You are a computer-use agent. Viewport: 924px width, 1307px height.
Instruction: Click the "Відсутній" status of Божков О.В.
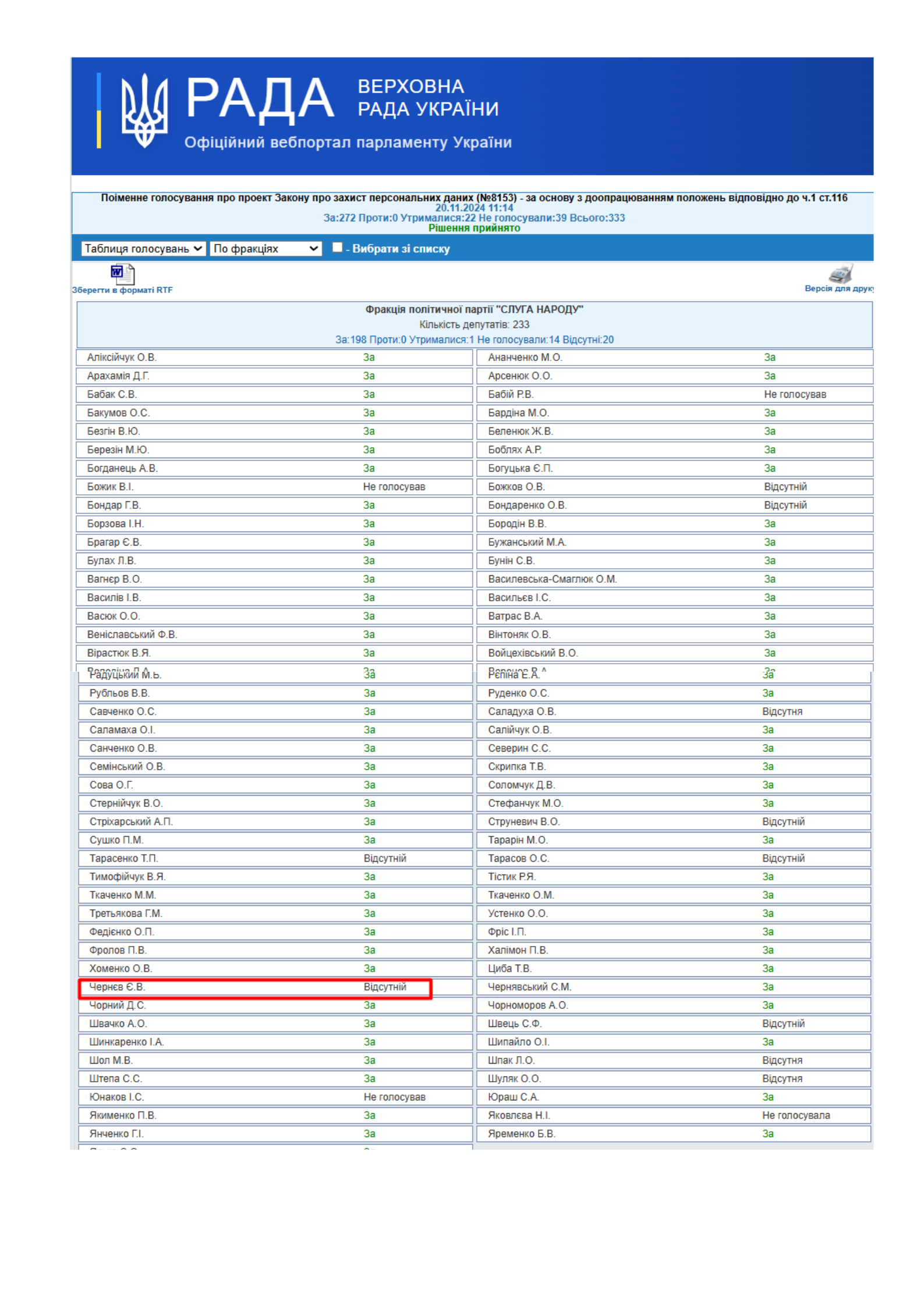point(785,487)
